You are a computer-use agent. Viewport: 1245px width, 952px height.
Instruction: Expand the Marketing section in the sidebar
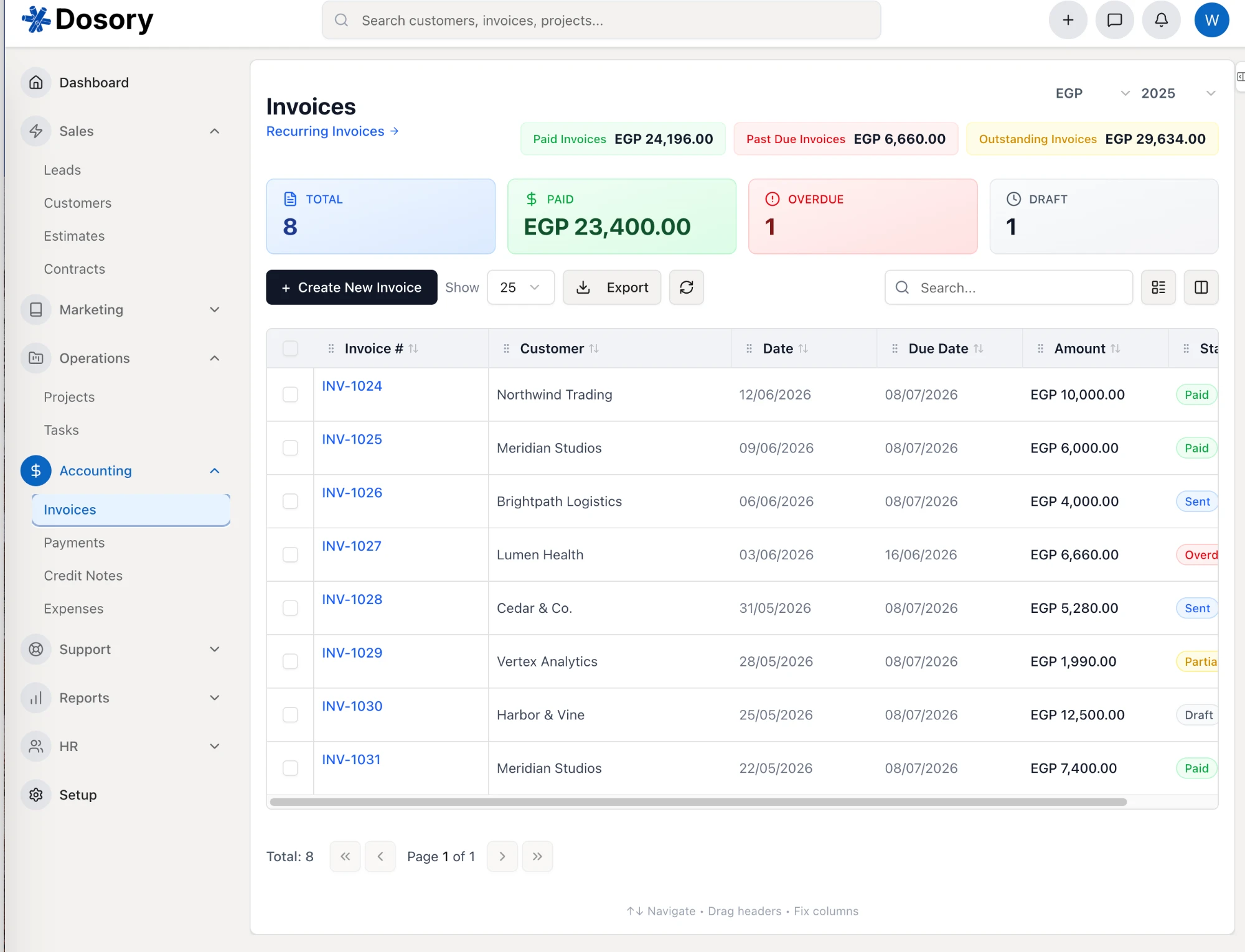(x=123, y=310)
